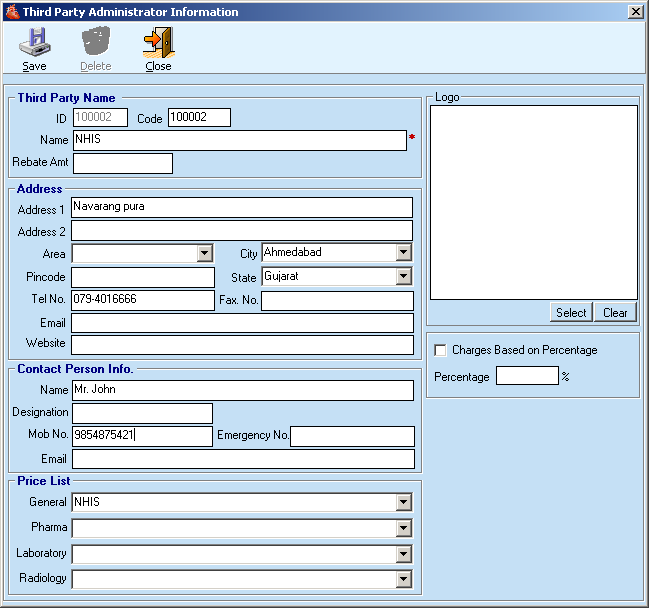Image resolution: width=649 pixels, height=608 pixels.
Task: Click the Close door icon in toolbar
Action: coord(158,42)
